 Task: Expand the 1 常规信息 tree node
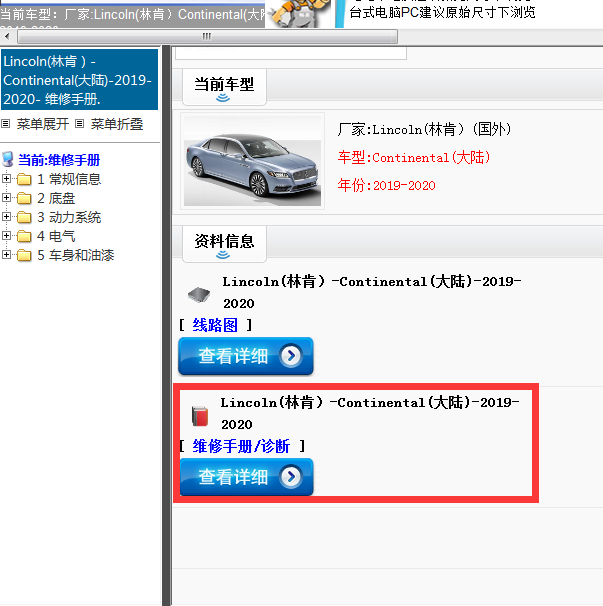[x=6, y=179]
